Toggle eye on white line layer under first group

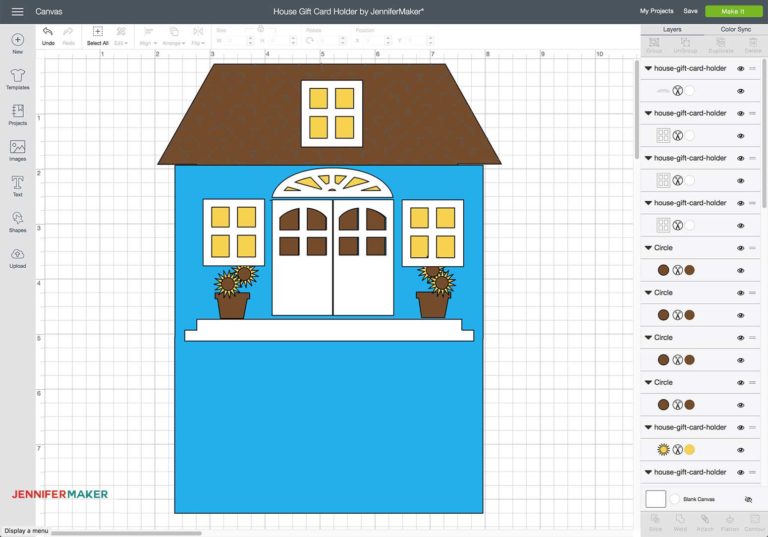click(741, 91)
